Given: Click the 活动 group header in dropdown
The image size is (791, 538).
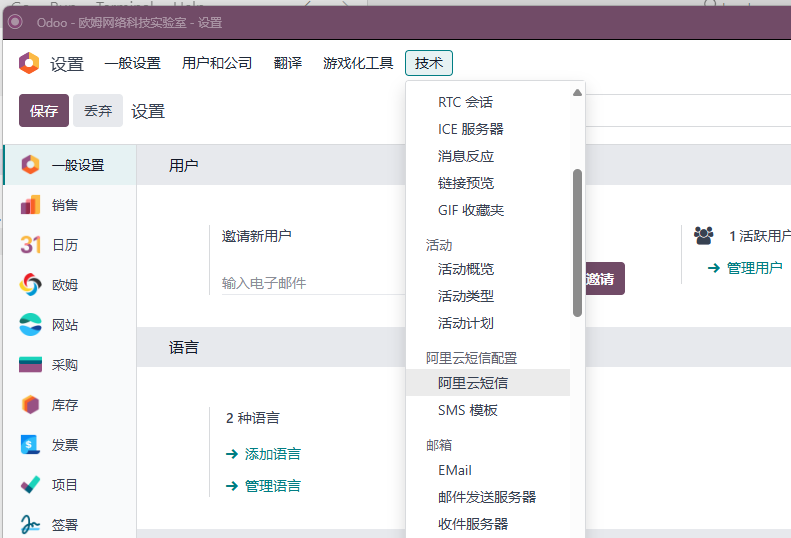Looking at the screenshot, I should click(x=439, y=245).
